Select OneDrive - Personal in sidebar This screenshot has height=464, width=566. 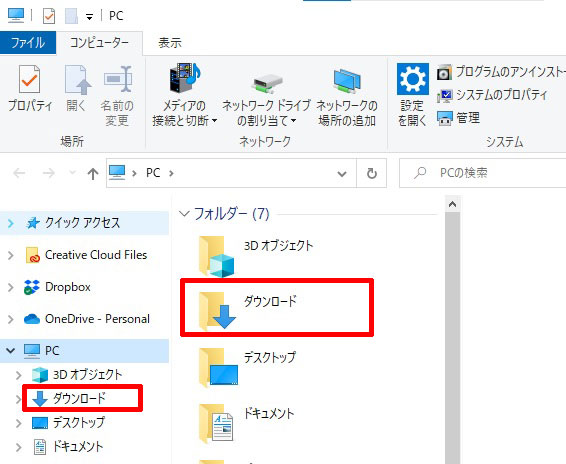[x=97, y=319]
